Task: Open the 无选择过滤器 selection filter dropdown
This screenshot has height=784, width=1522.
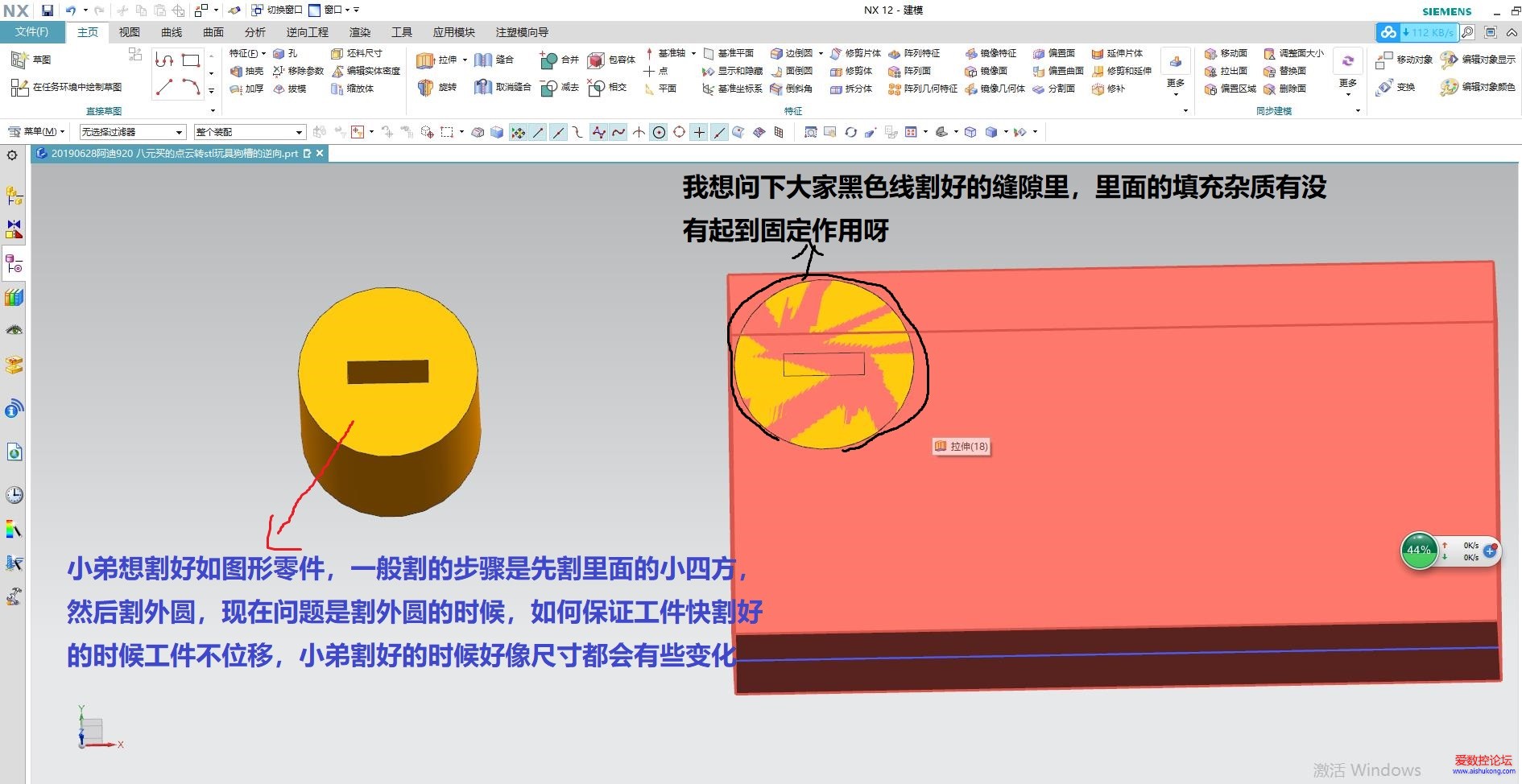Action: click(x=133, y=132)
